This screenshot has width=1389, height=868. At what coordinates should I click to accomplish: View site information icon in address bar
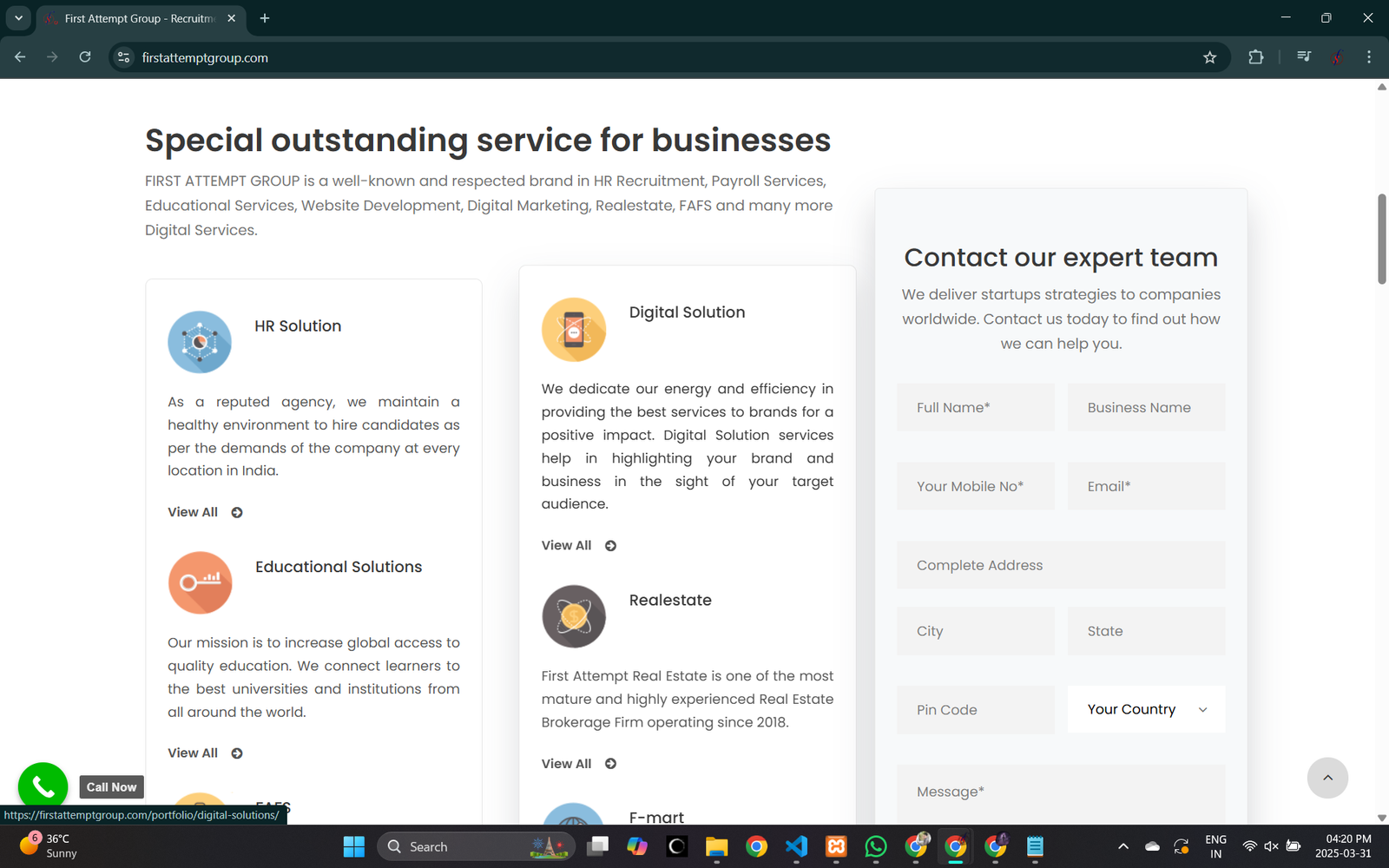click(124, 57)
